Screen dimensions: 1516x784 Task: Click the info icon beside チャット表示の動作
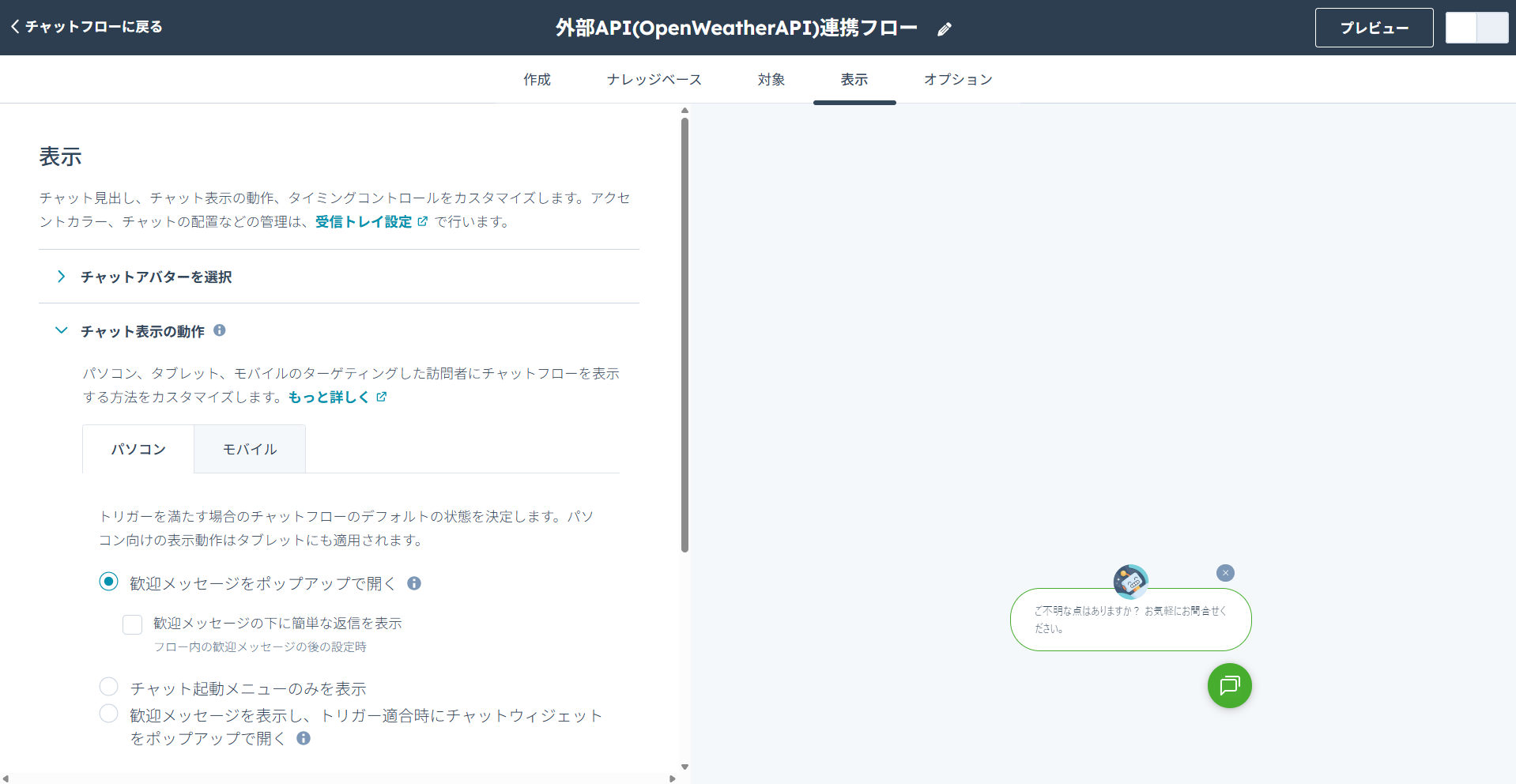click(220, 330)
